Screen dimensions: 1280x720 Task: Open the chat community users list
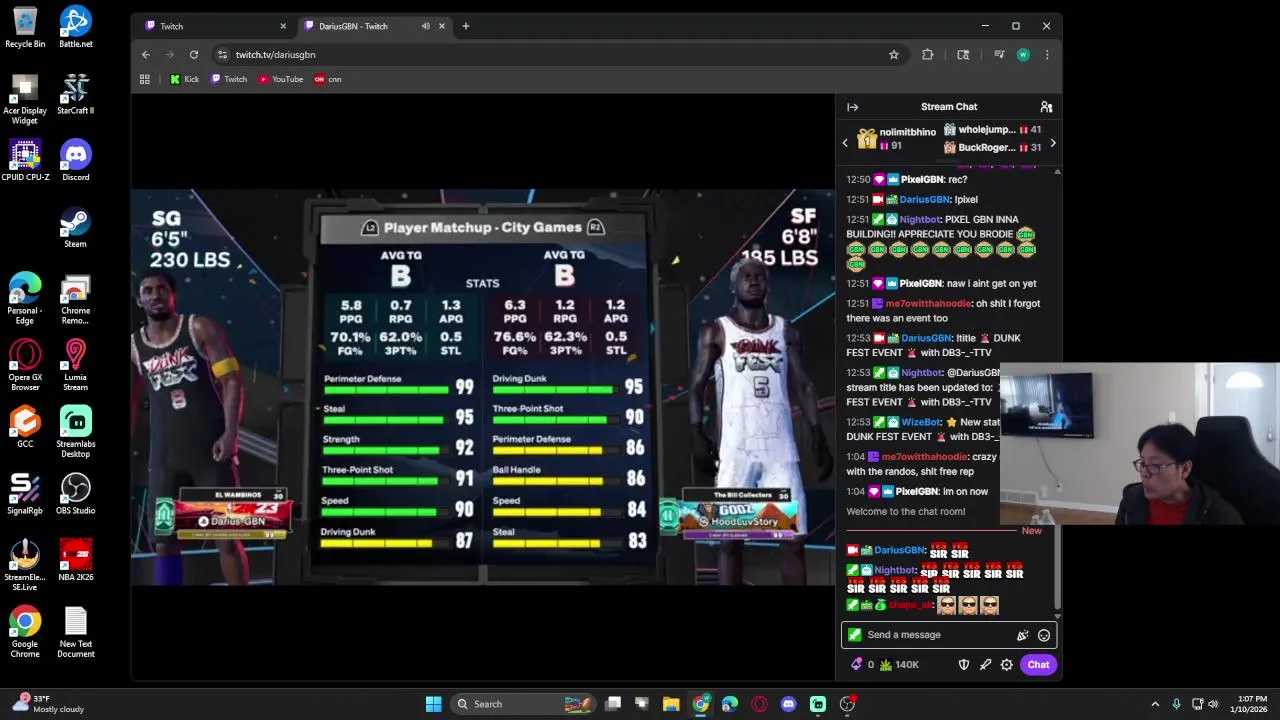[x=1046, y=107]
